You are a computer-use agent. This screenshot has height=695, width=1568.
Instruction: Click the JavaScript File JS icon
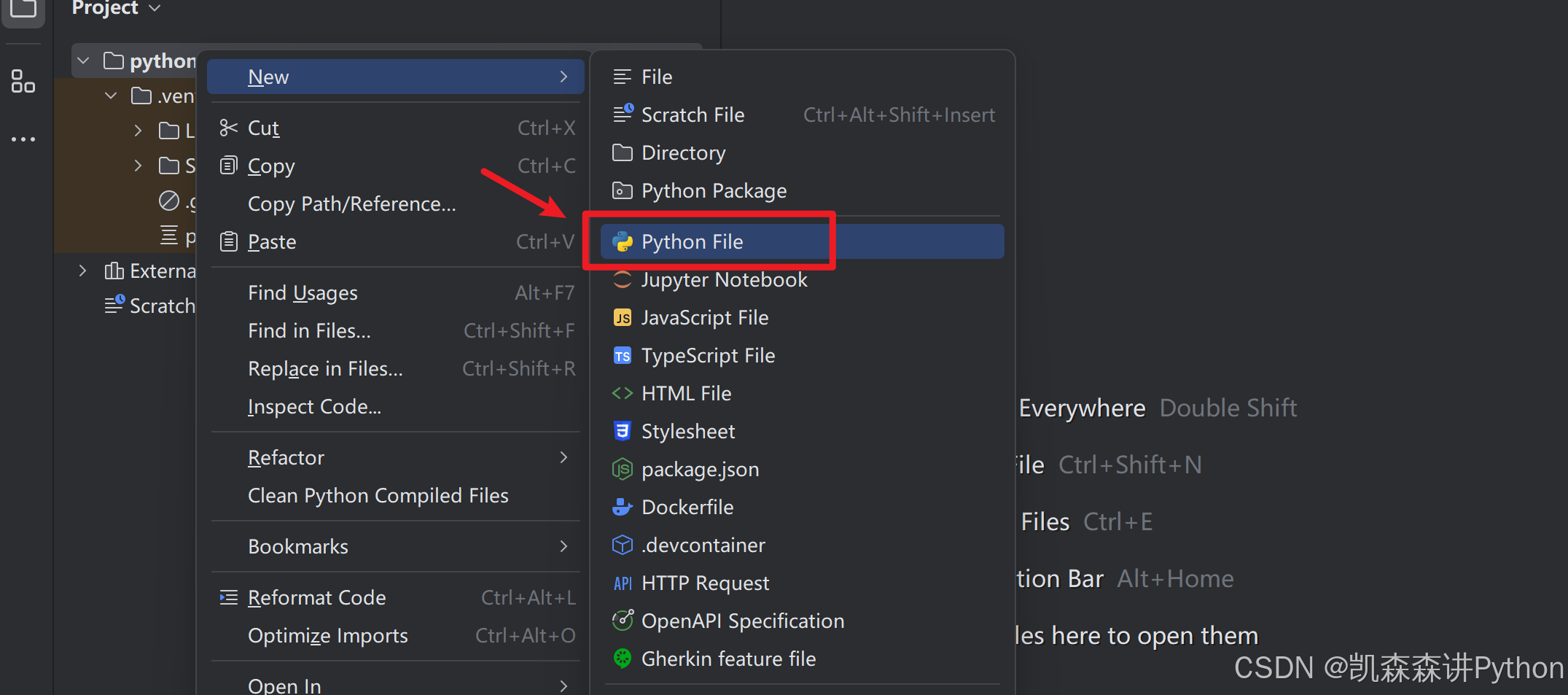click(x=623, y=318)
